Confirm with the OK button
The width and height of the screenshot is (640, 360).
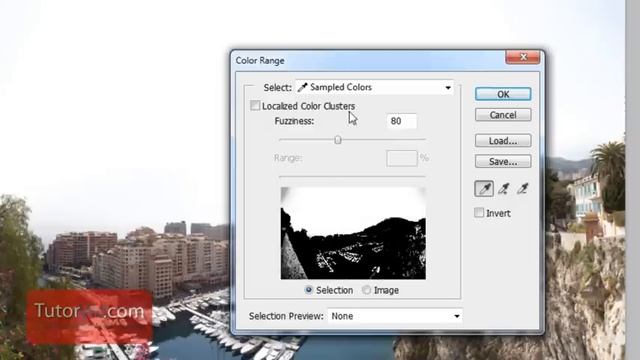[x=503, y=94]
